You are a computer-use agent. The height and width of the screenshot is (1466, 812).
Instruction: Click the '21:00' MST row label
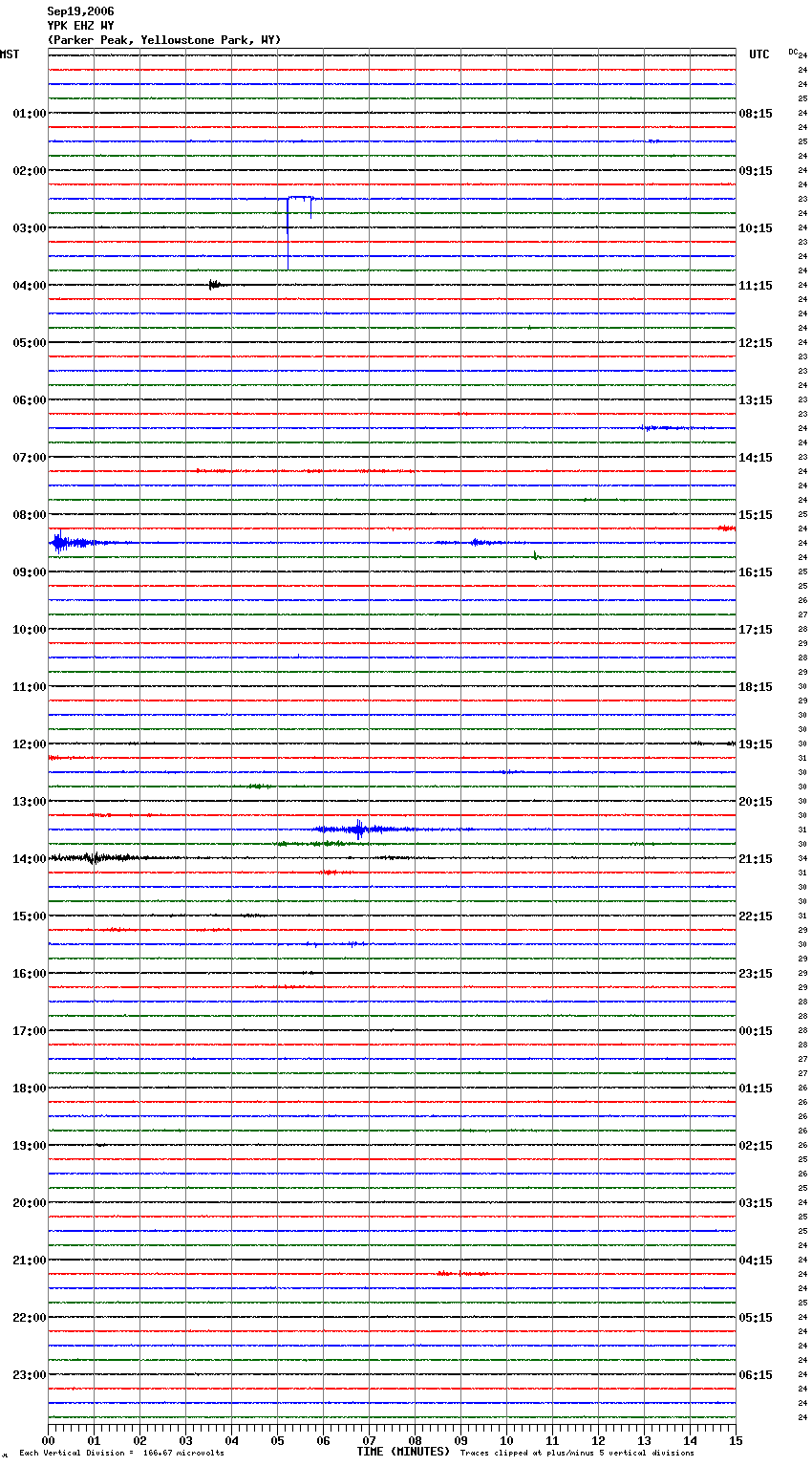pyautogui.click(x=30, y=1261)
